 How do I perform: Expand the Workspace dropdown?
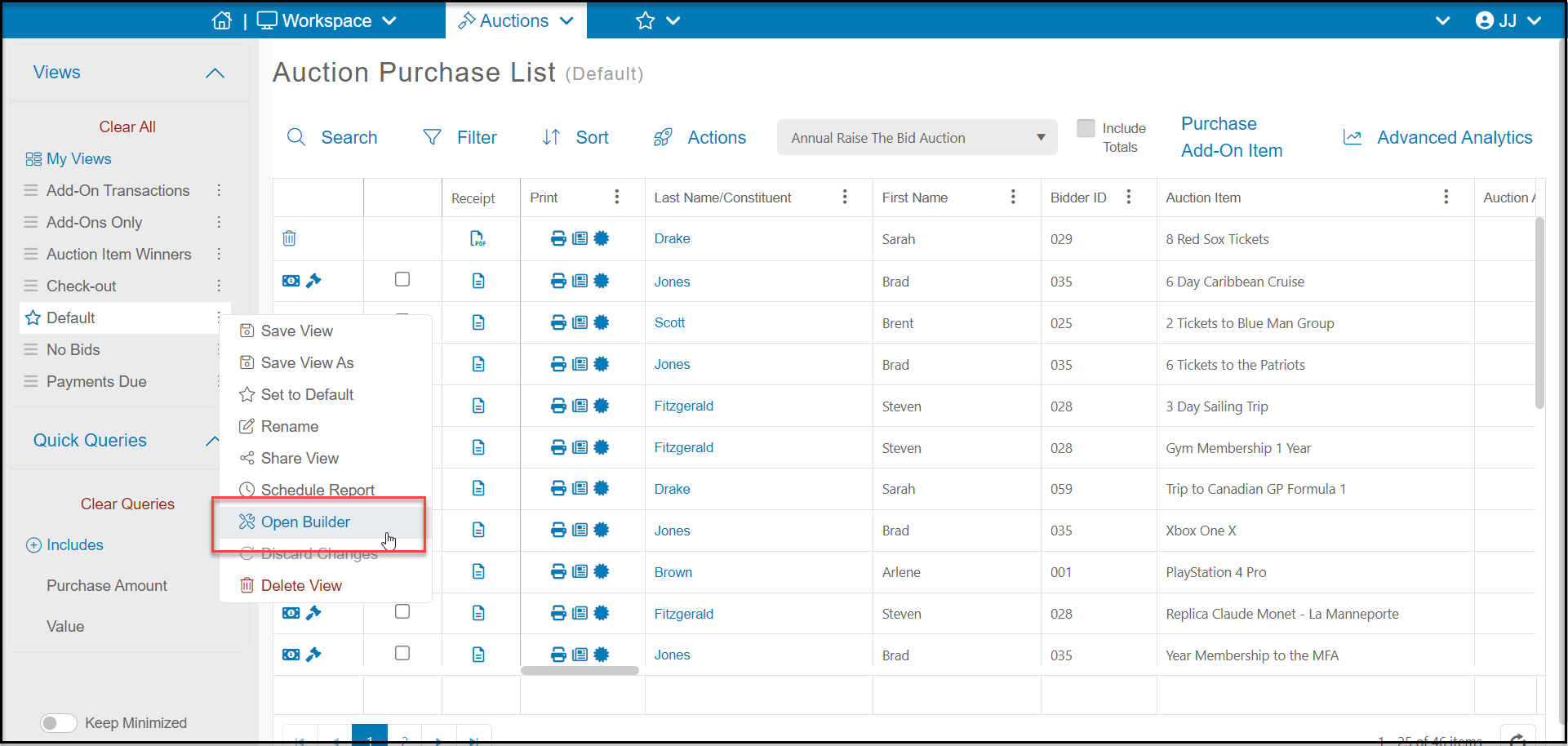pyautogui.click(x=389, y=21)
